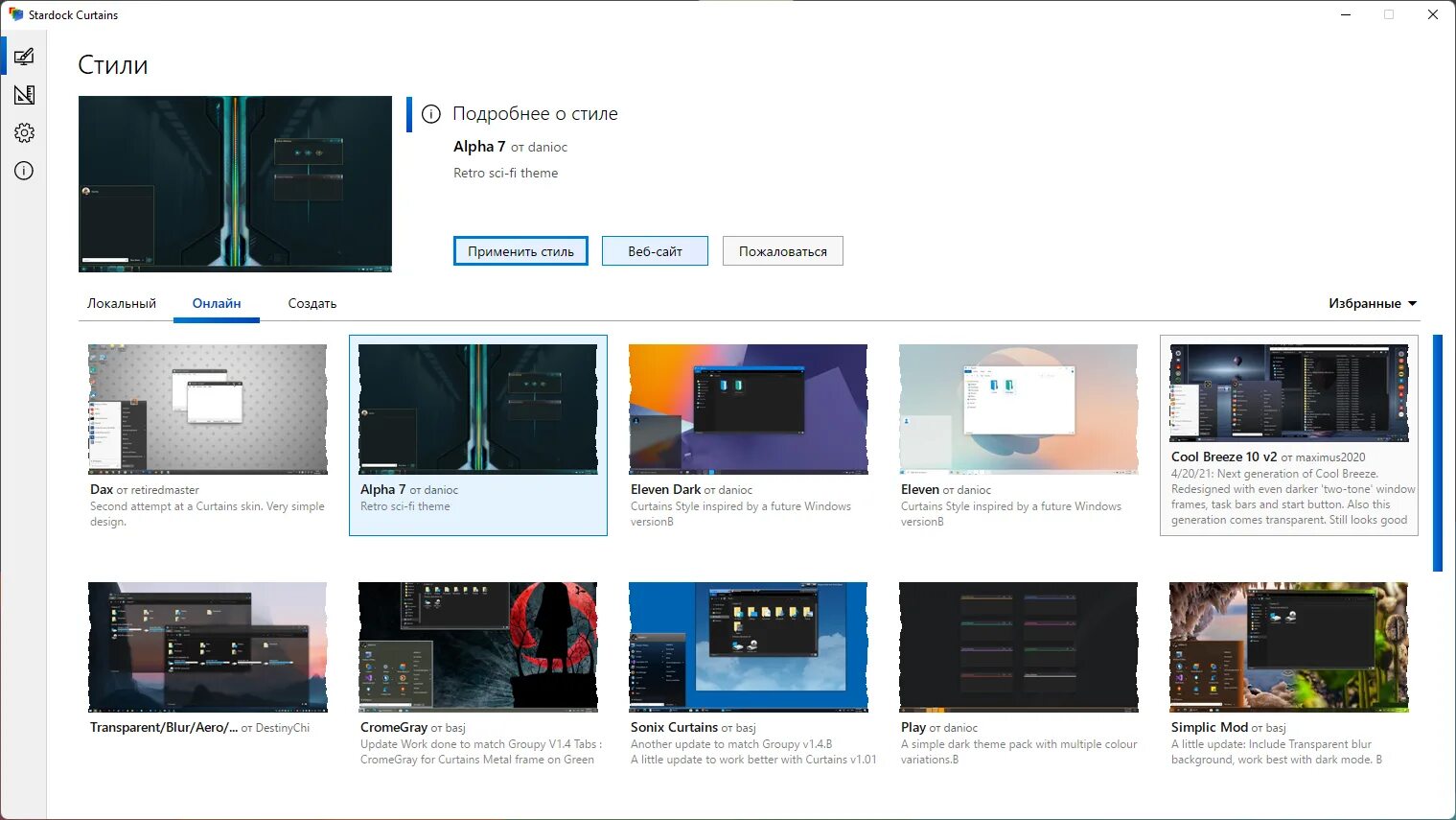
Task: Pick the Sonix Curtains style thumbnail
Action: click(x=748, y=647)
